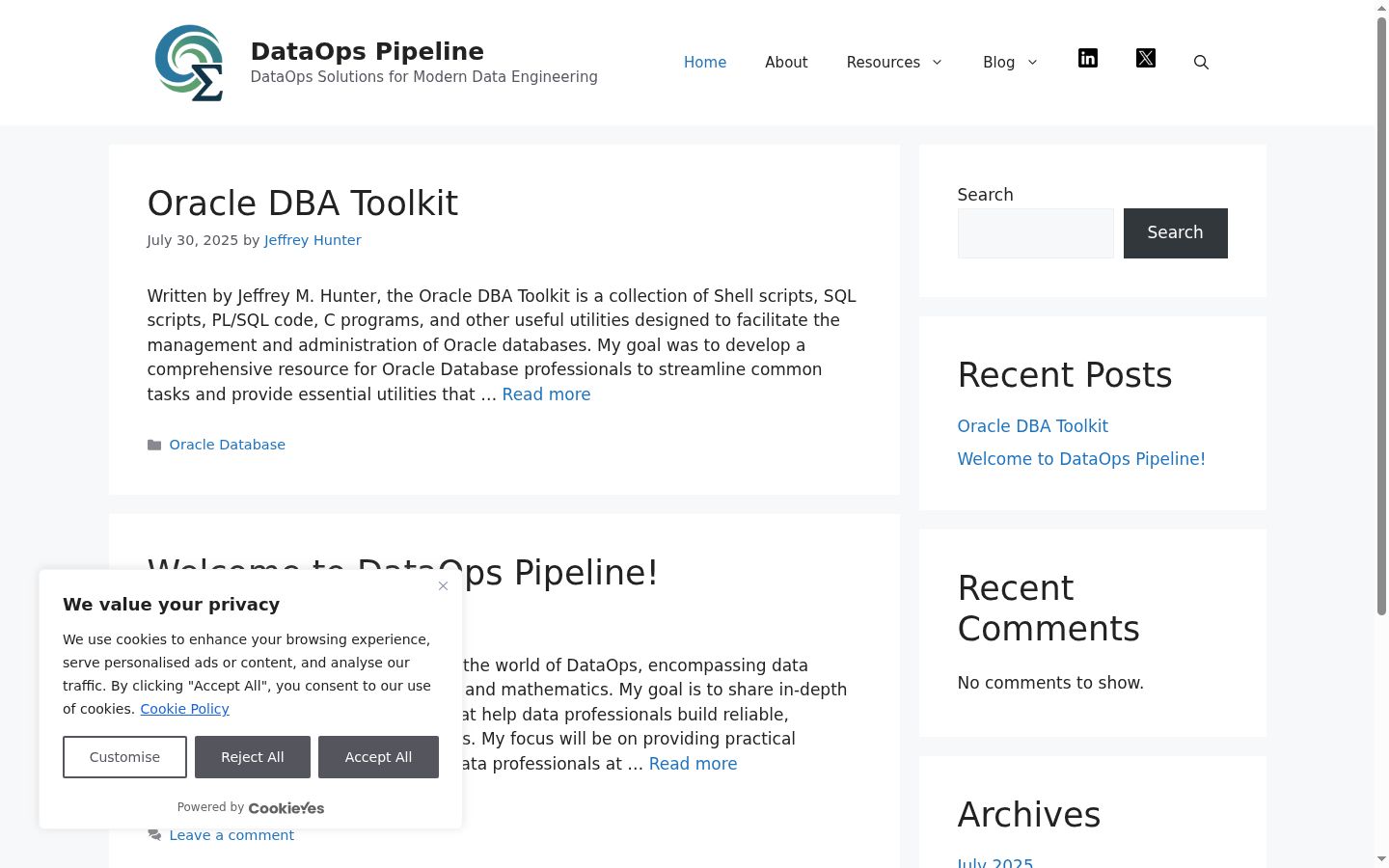Open the Blog menu item
The width and height of the screenshot is (1389, 868).
[998, 63]
